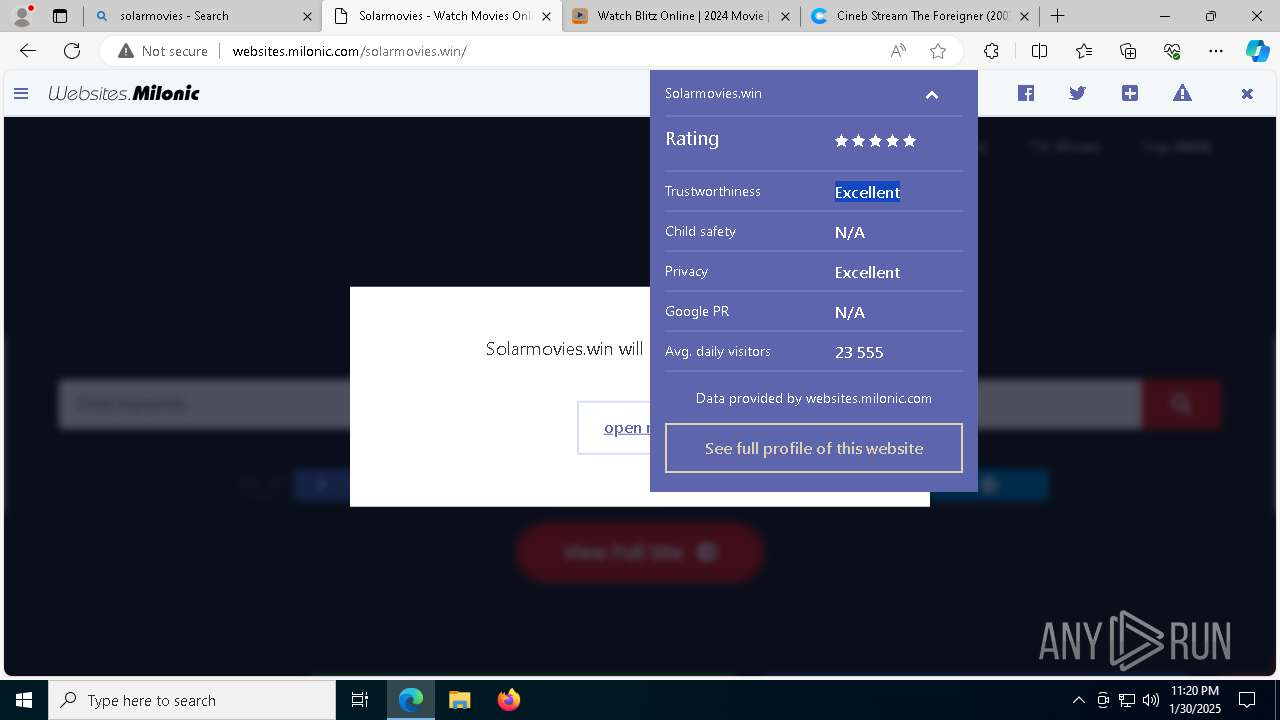This screenshot has width=1280, height=720.
Task: Refresh the page
Action: [x=72, y=51]
